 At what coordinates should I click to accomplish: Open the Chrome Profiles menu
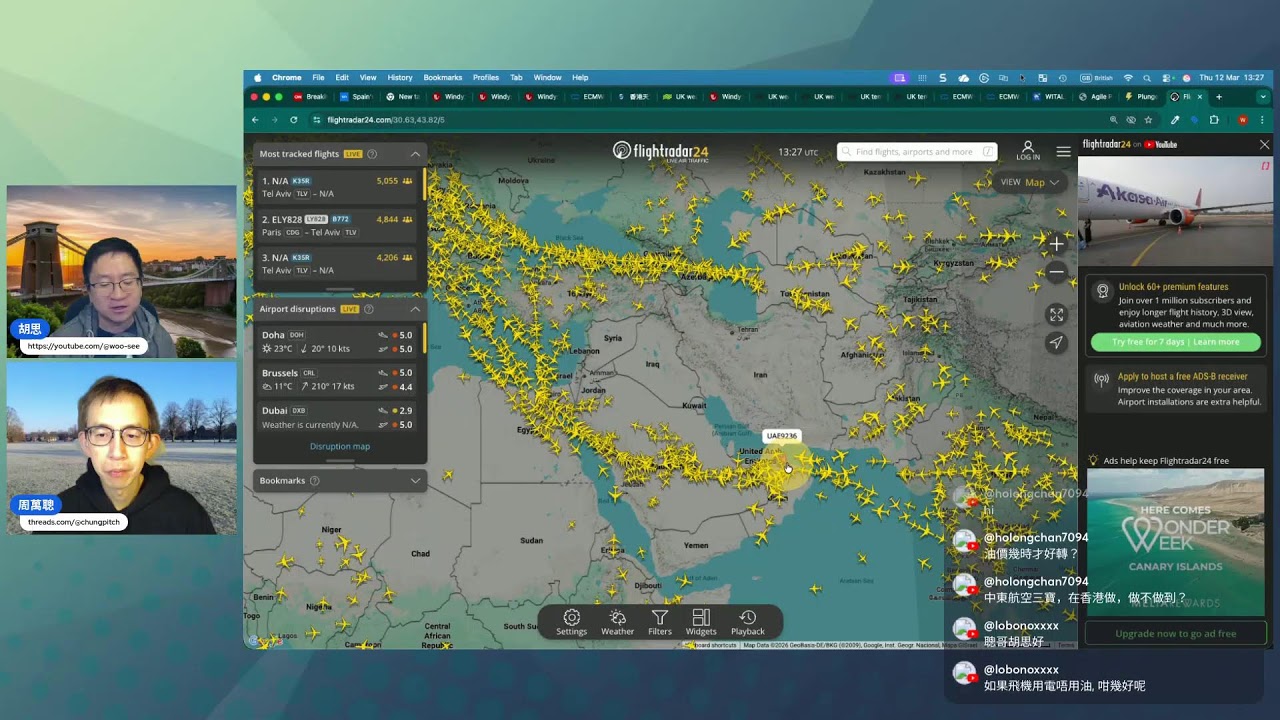click(486, 77)
